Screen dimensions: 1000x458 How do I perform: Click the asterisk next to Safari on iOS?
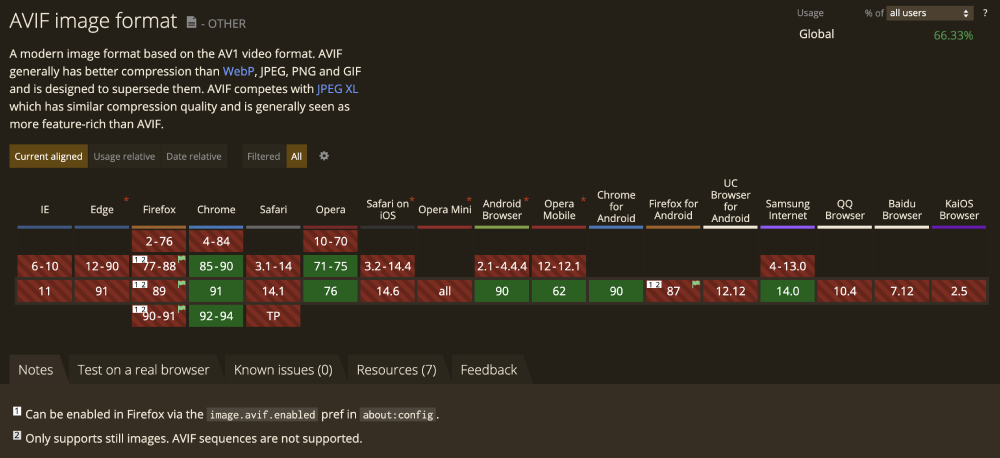pos(412,201)
